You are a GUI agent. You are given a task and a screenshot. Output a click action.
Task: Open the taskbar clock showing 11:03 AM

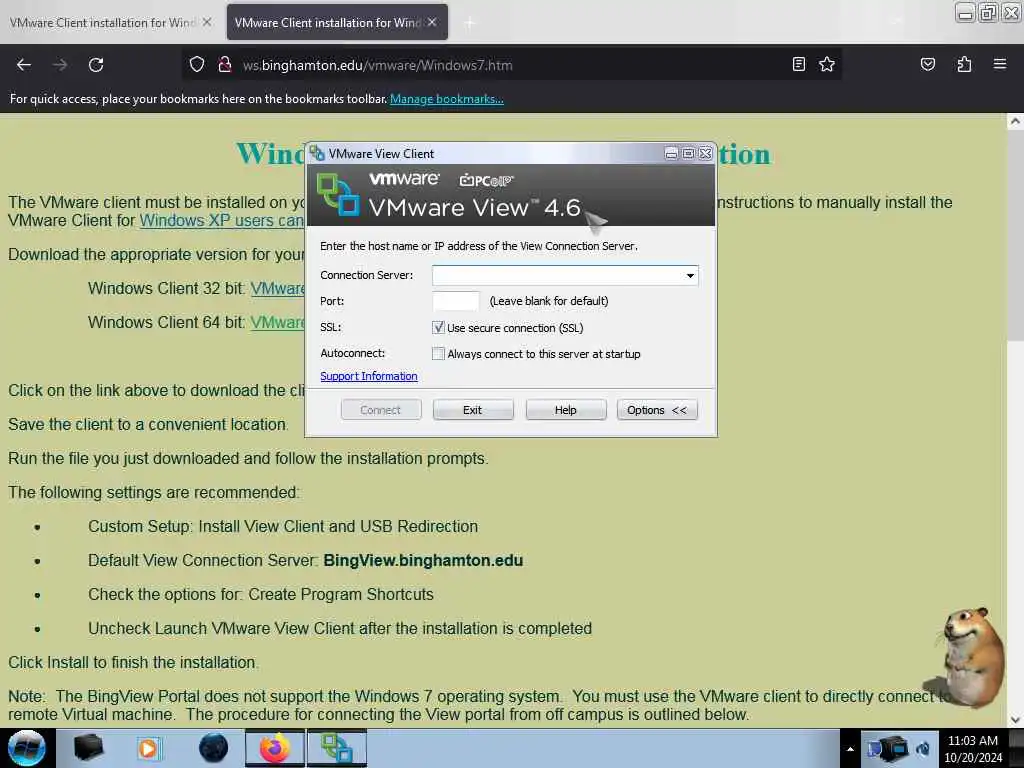click(973, 749)
